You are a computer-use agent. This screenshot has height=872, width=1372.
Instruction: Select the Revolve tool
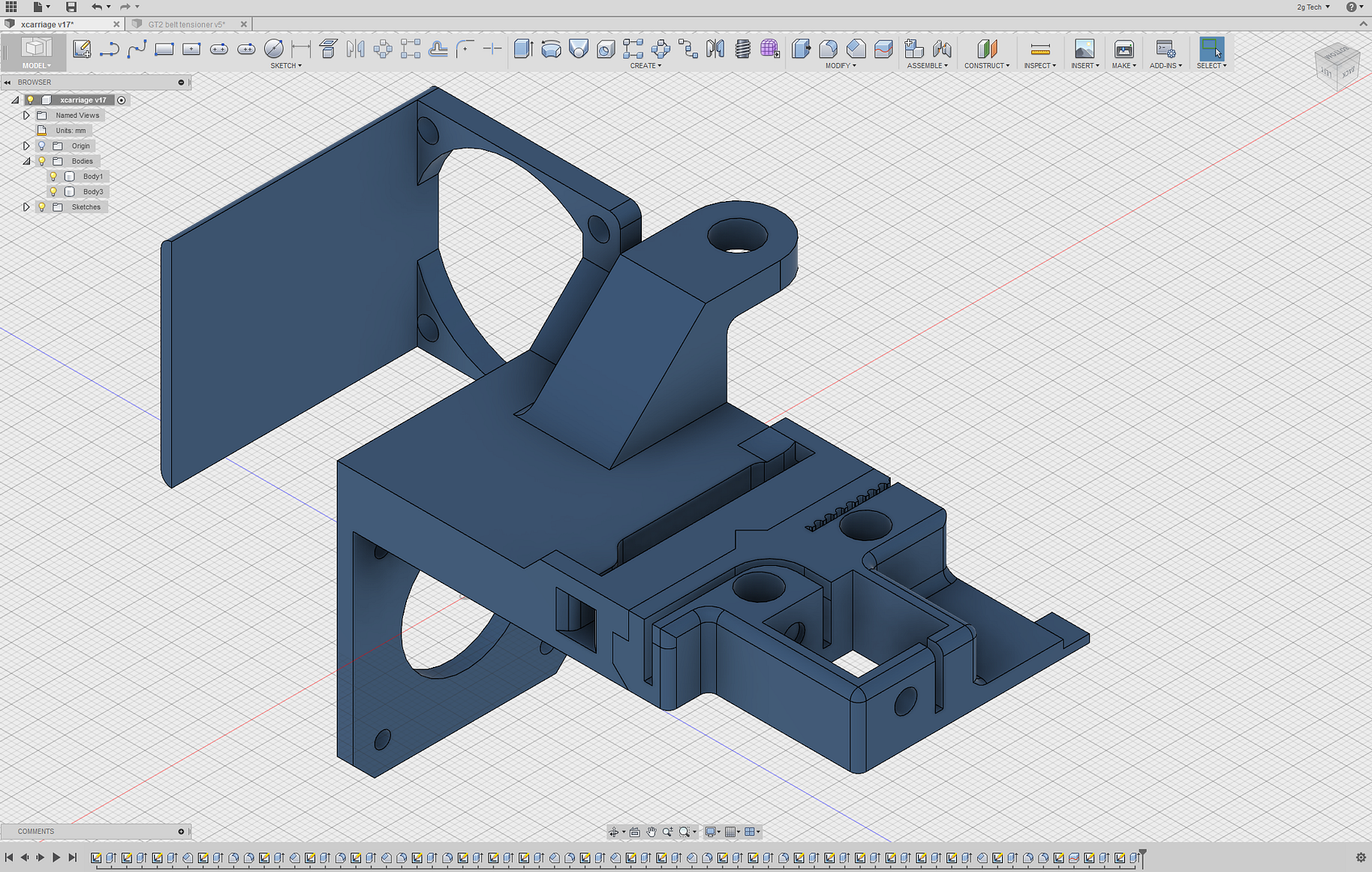click(x=550, y=48)
